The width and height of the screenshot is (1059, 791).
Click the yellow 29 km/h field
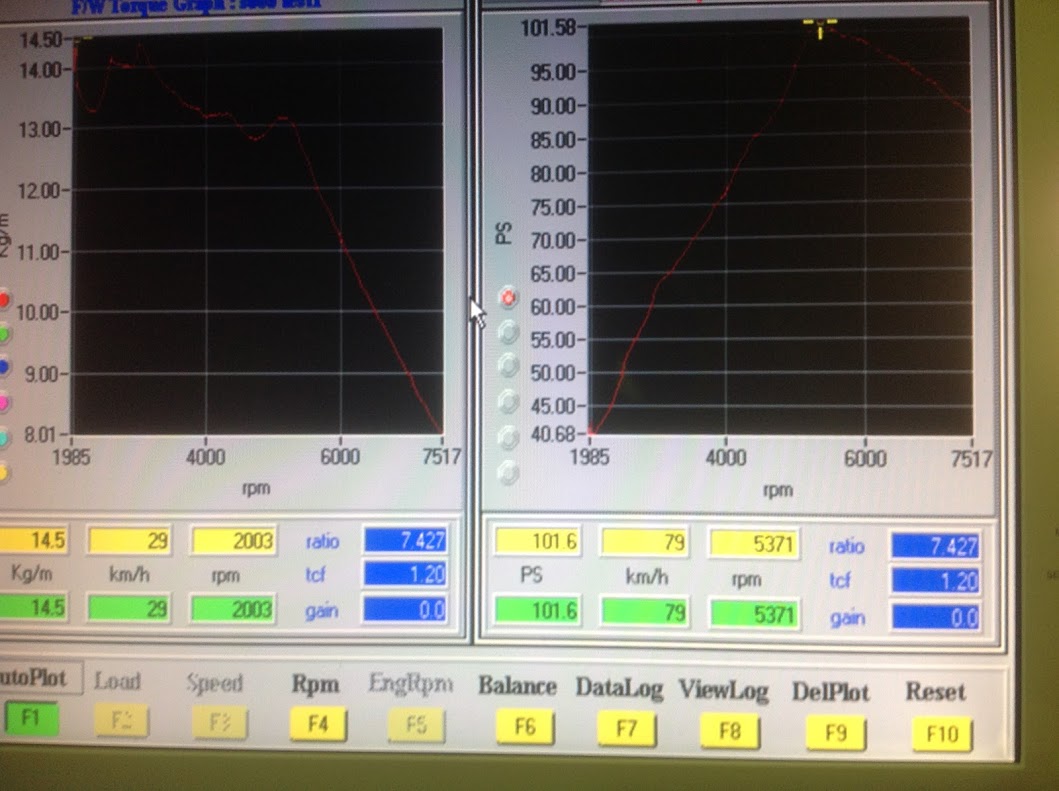coord(129,540)
